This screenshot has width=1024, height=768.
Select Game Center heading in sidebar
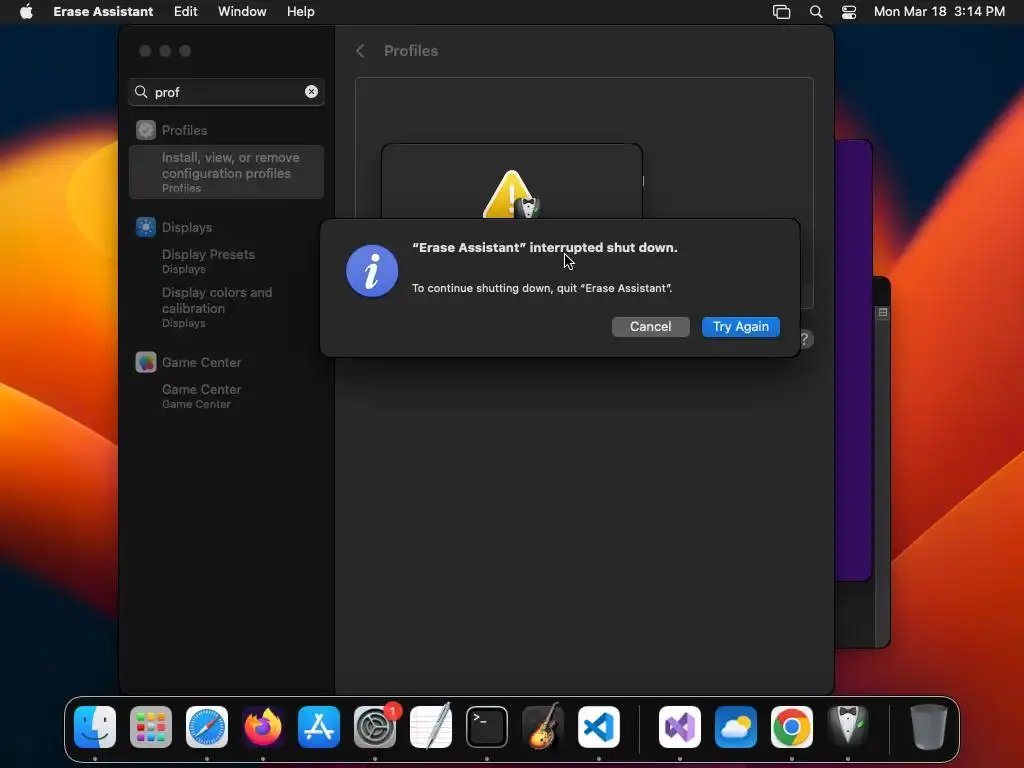(x=201, y=362)
